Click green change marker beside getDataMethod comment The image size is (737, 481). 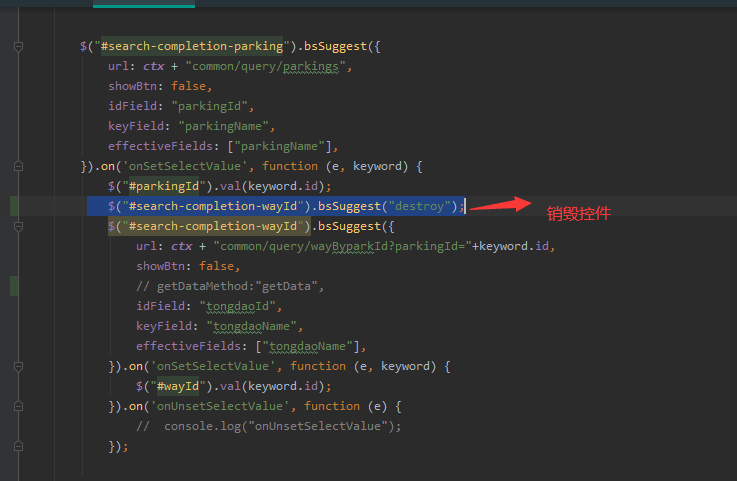coord(14,286)
